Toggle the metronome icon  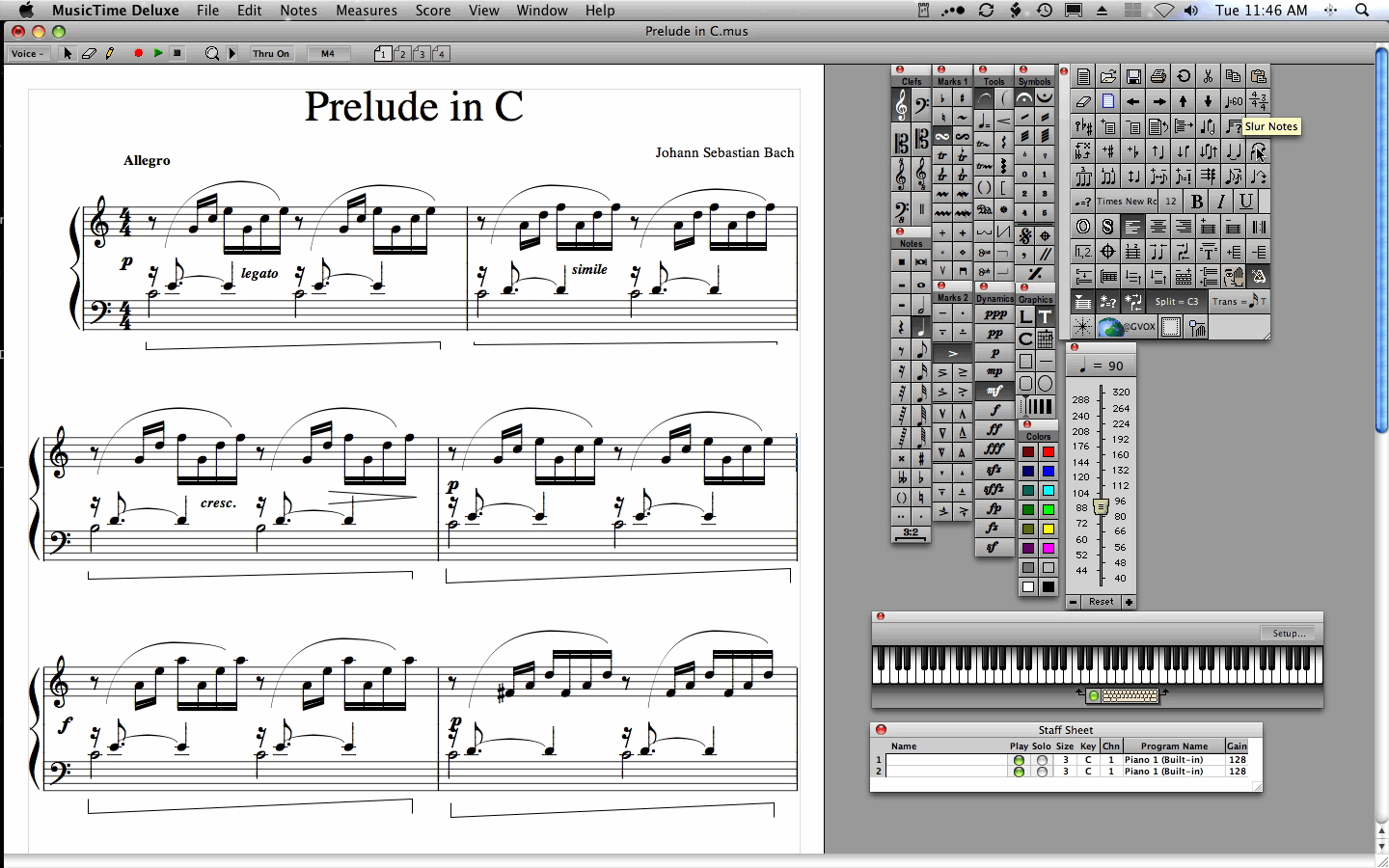(1258, 277)
